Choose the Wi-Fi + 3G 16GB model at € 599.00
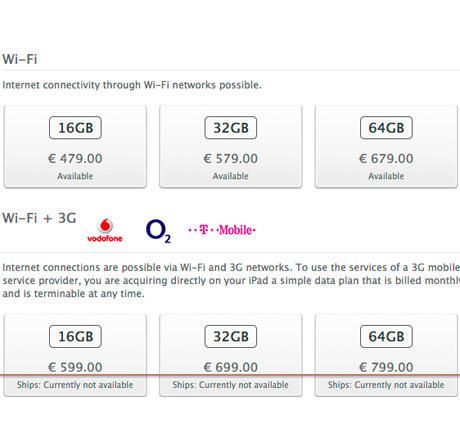Image resolution: width=460 pixels, height=447 pixels. (x=75, y=355)
